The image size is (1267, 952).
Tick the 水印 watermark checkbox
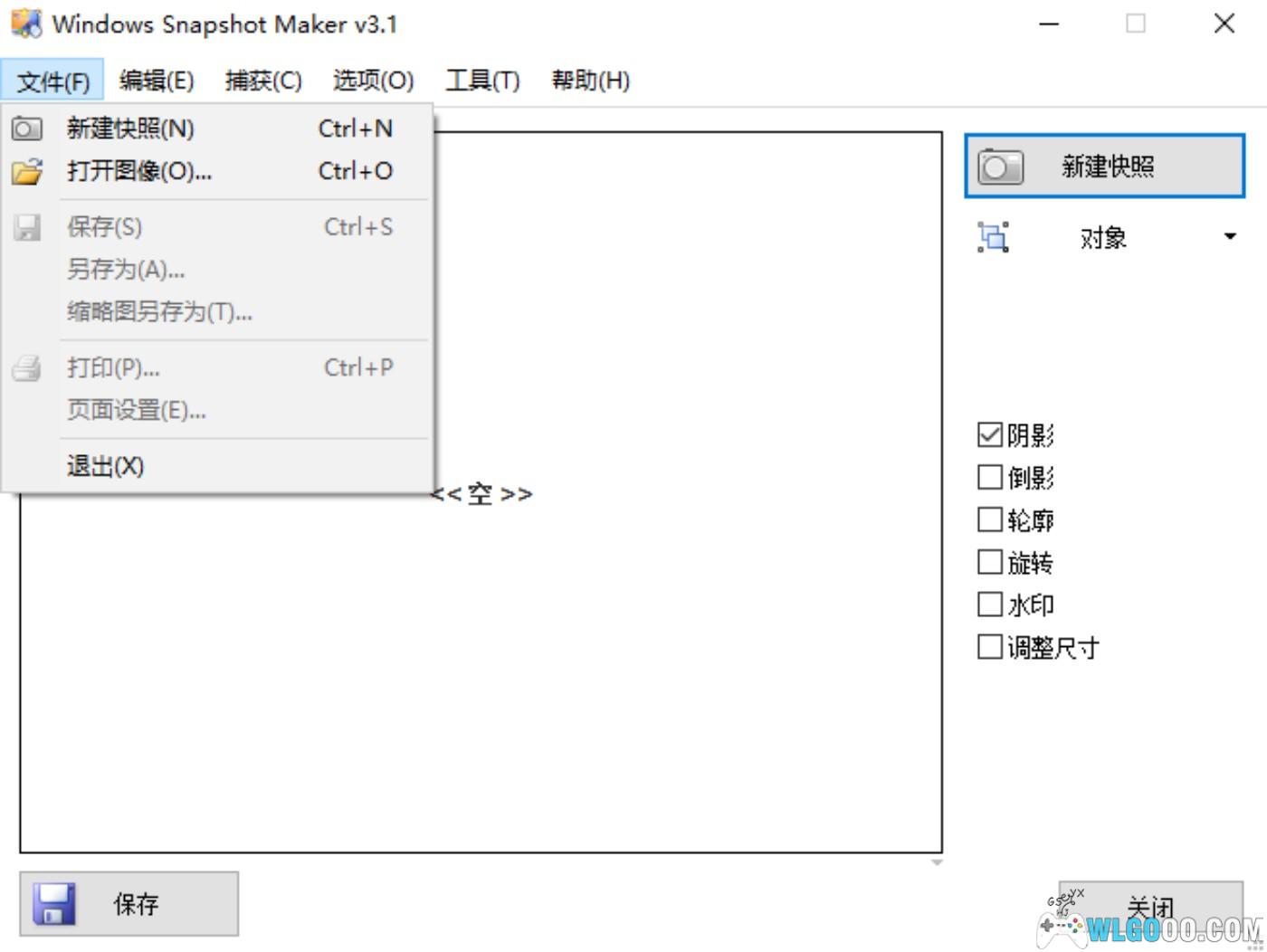pos(989,605)
